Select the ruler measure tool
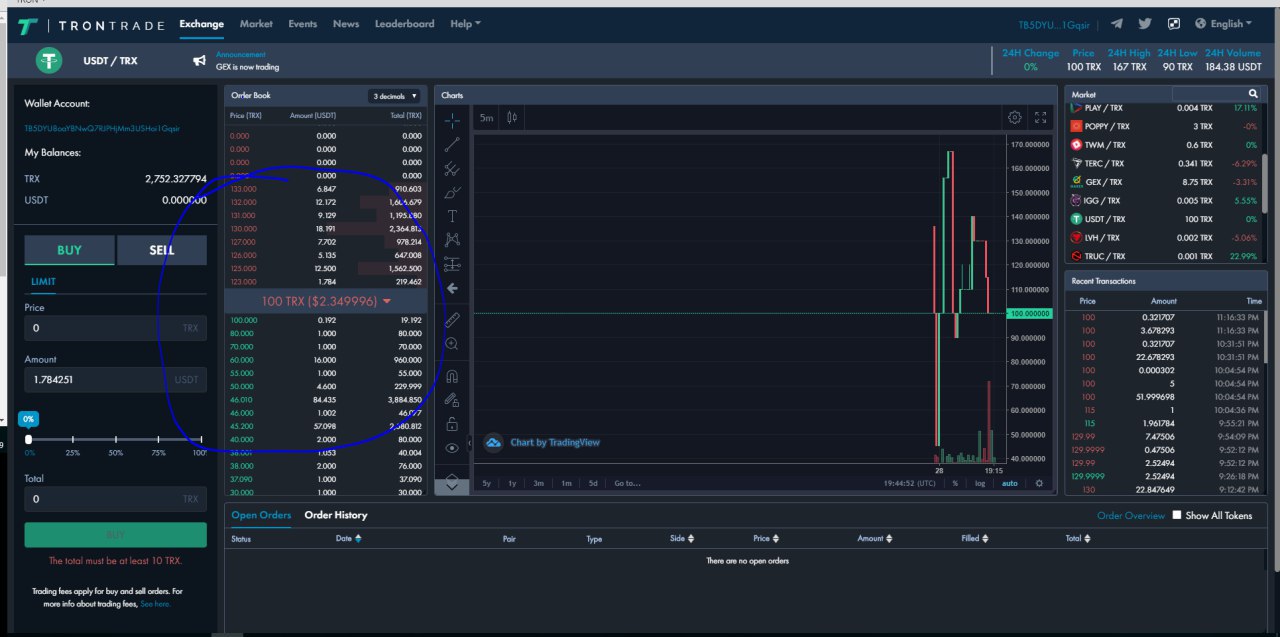The height and width of the screenshot is (637, 1280). click(x=452, y=320)
